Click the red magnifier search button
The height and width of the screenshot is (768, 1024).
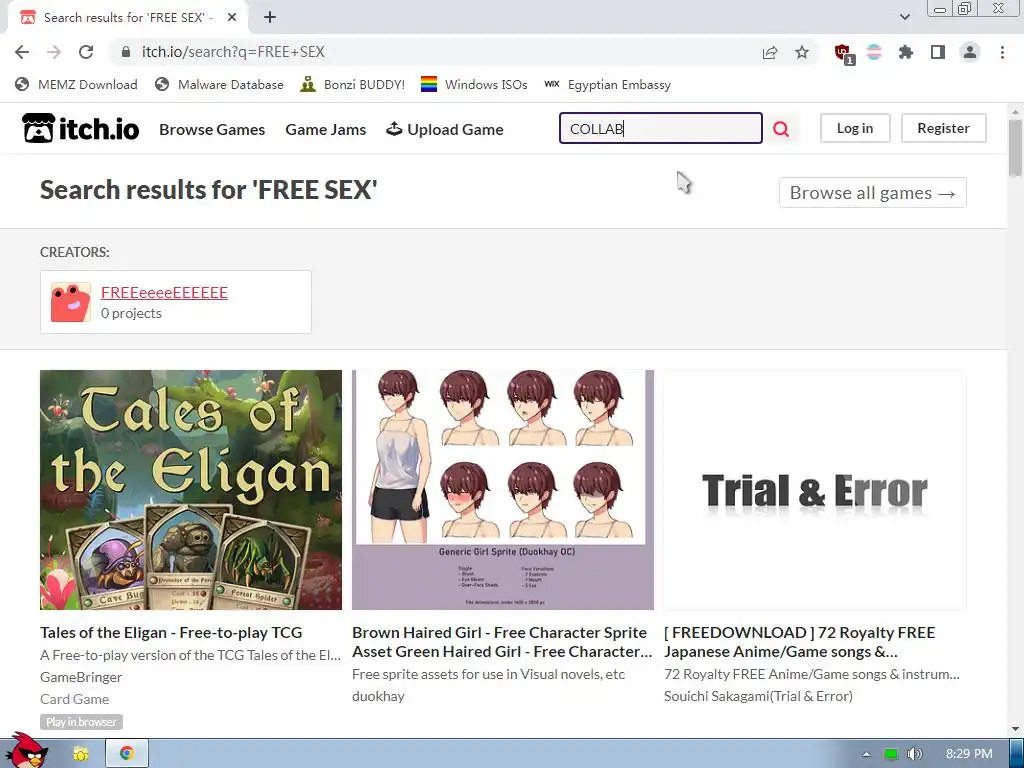781,129
